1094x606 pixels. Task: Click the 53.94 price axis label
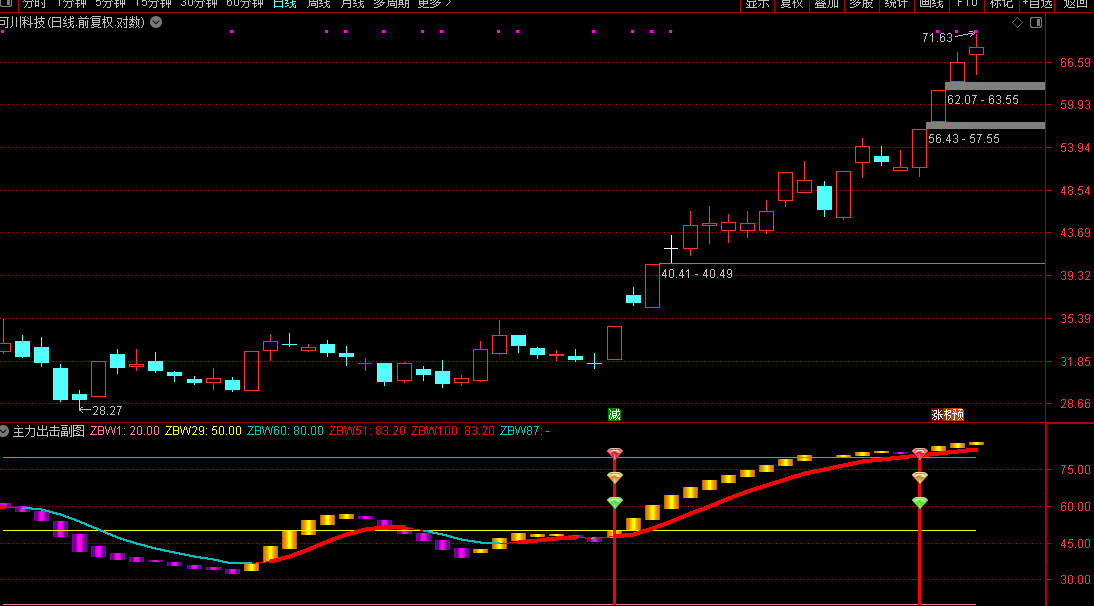[1075, 148]
